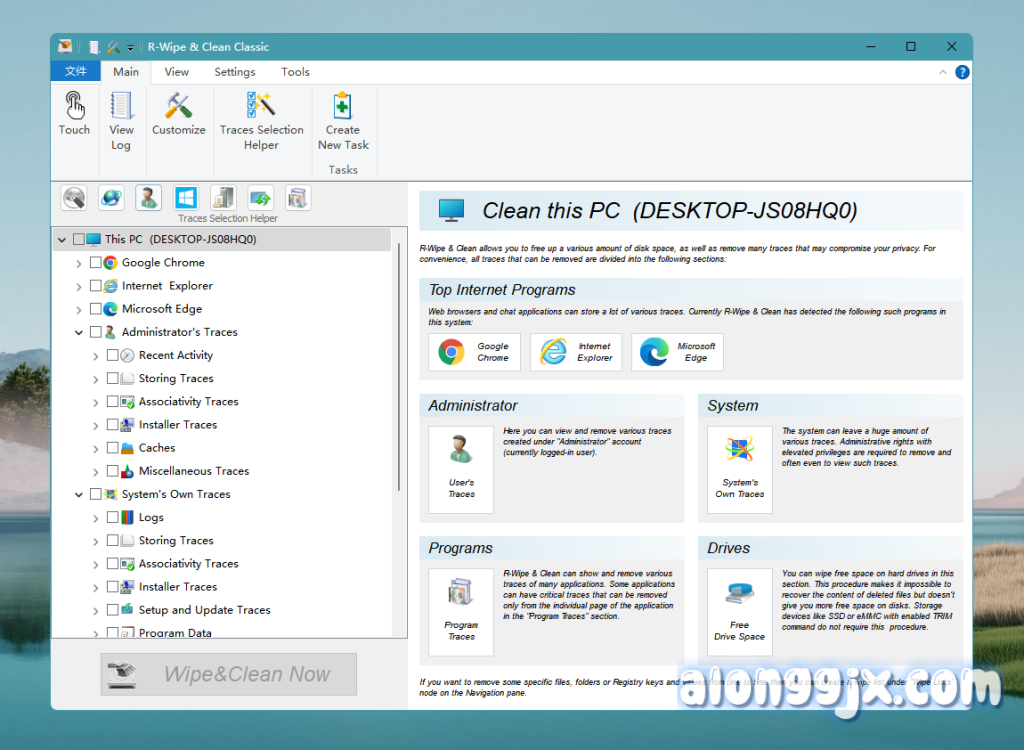Open the System's Own Traces tile
Viewport: 1024px width, 750px height.
(739, 469)
